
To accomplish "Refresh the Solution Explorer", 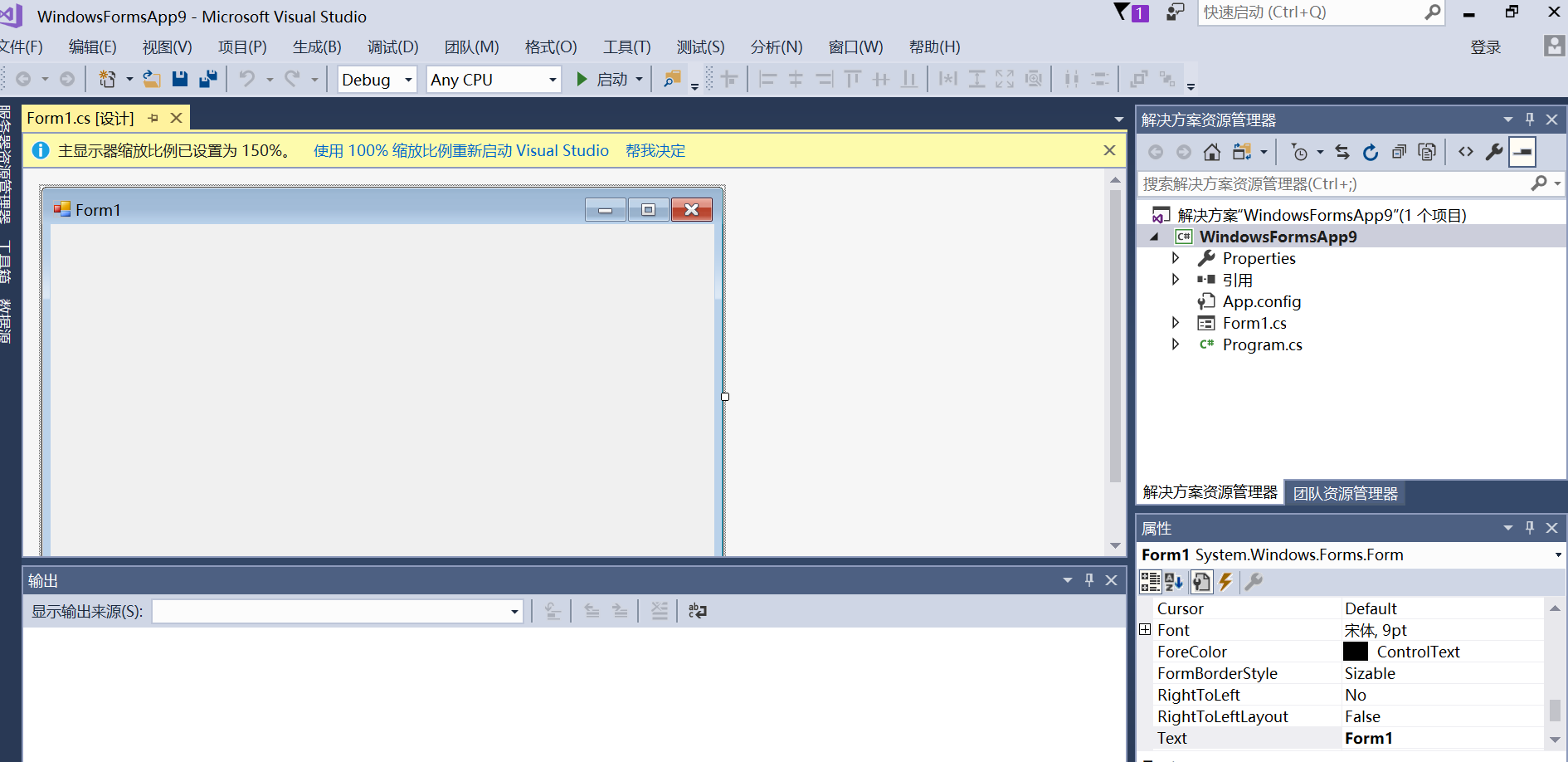I will coord(1371,153).
